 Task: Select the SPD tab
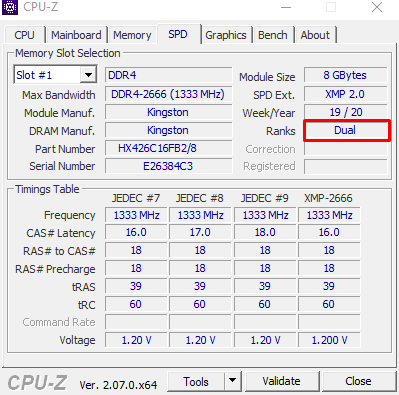[178, 34]
